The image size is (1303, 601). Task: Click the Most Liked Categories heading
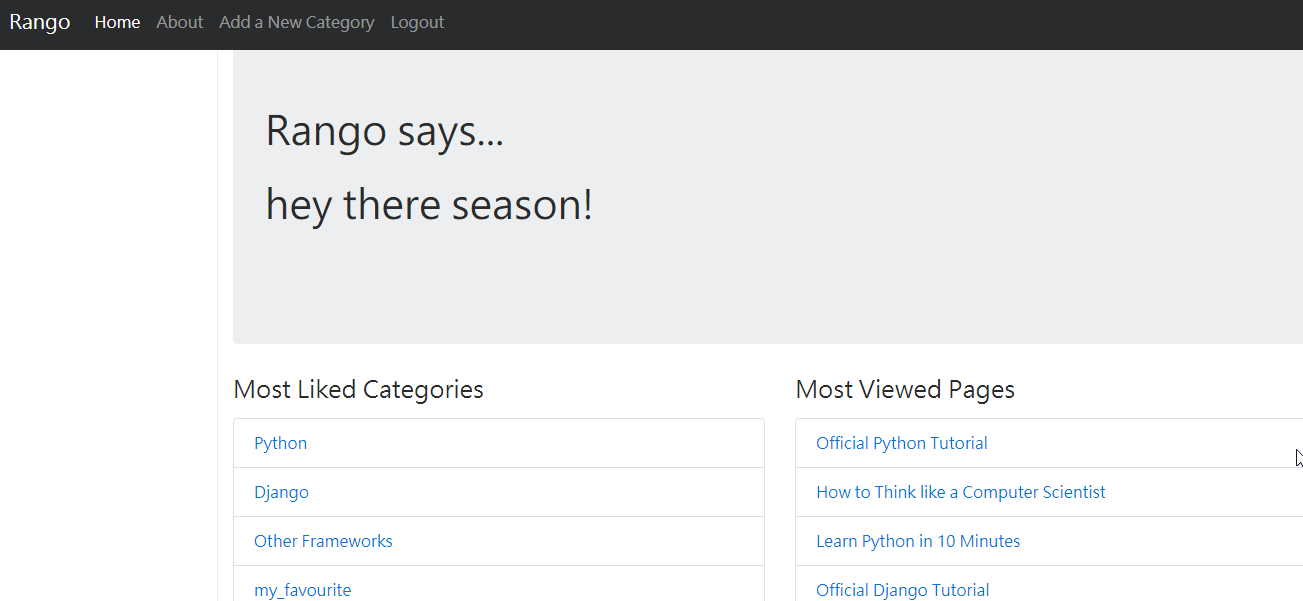358,389
